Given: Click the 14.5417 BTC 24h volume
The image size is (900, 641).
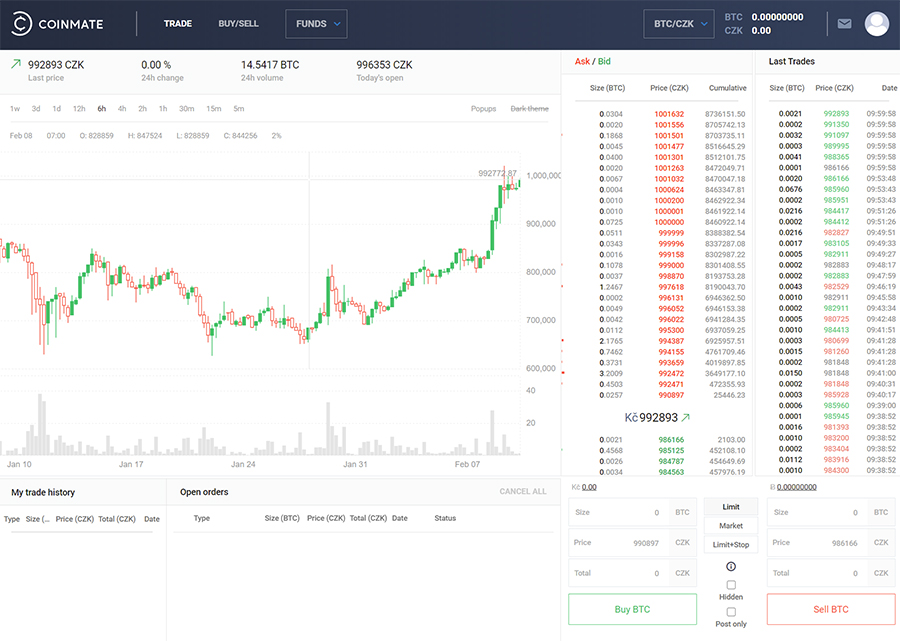Looking at the screenshot, I should [x=270, y=65].
